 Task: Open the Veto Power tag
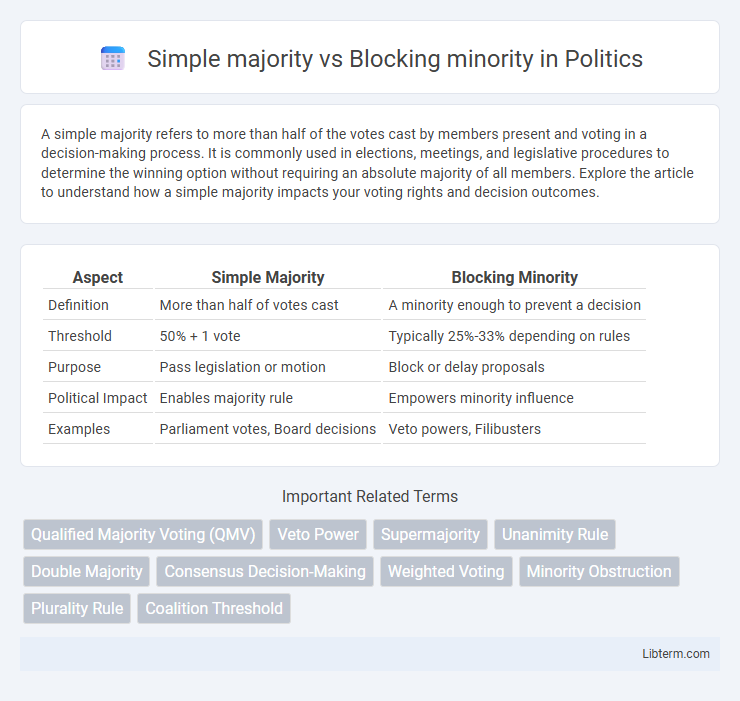[x=318, y=534]
